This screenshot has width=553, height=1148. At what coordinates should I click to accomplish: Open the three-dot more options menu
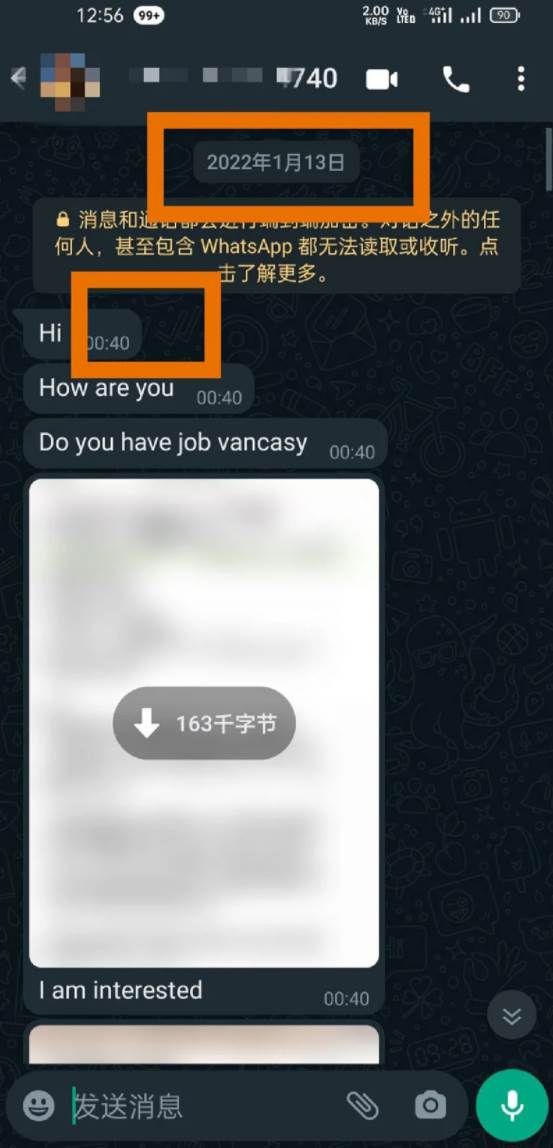tap(521, 79)
